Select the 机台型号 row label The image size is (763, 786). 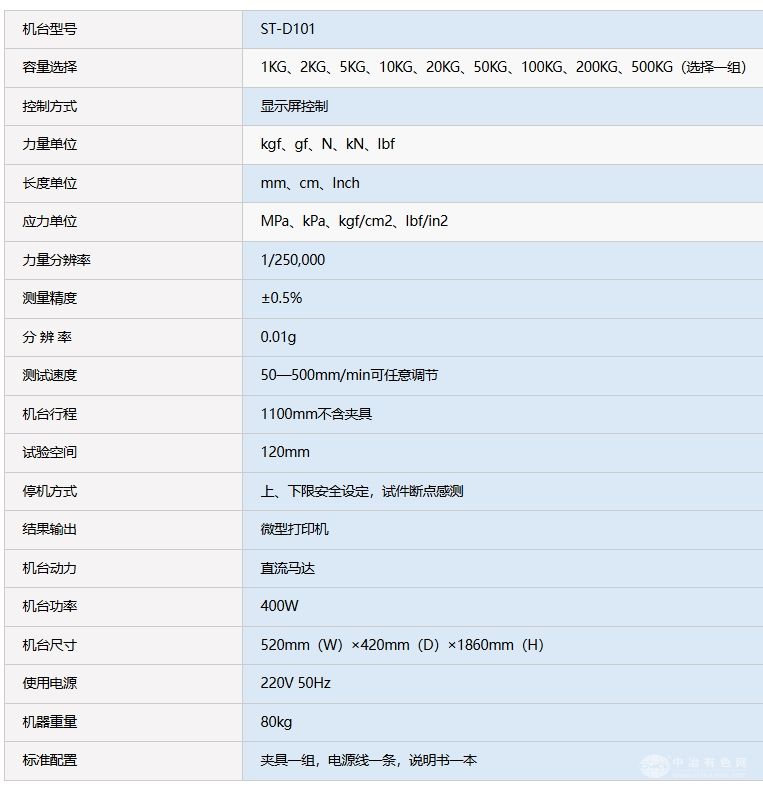(x=50, y=29)
